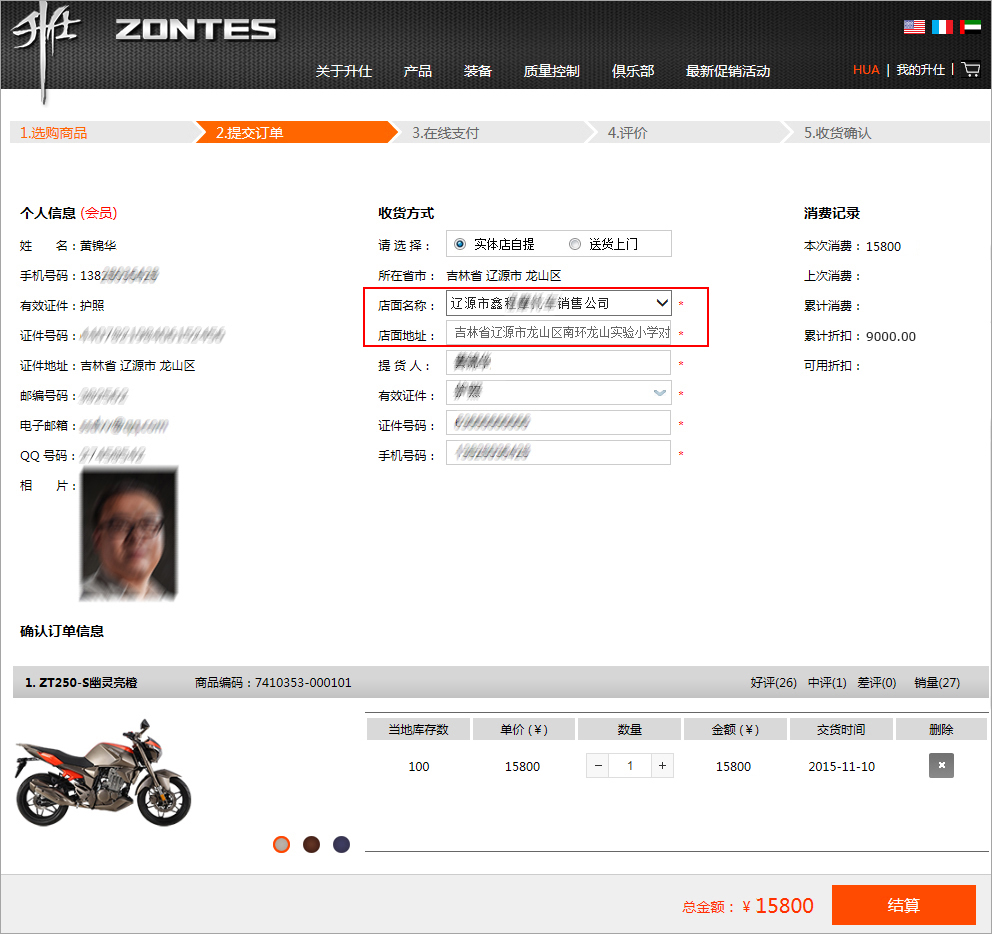Select 实体店自提 pickup option
This screenshot has height=934, width=992.
click(x=460, y=244)
